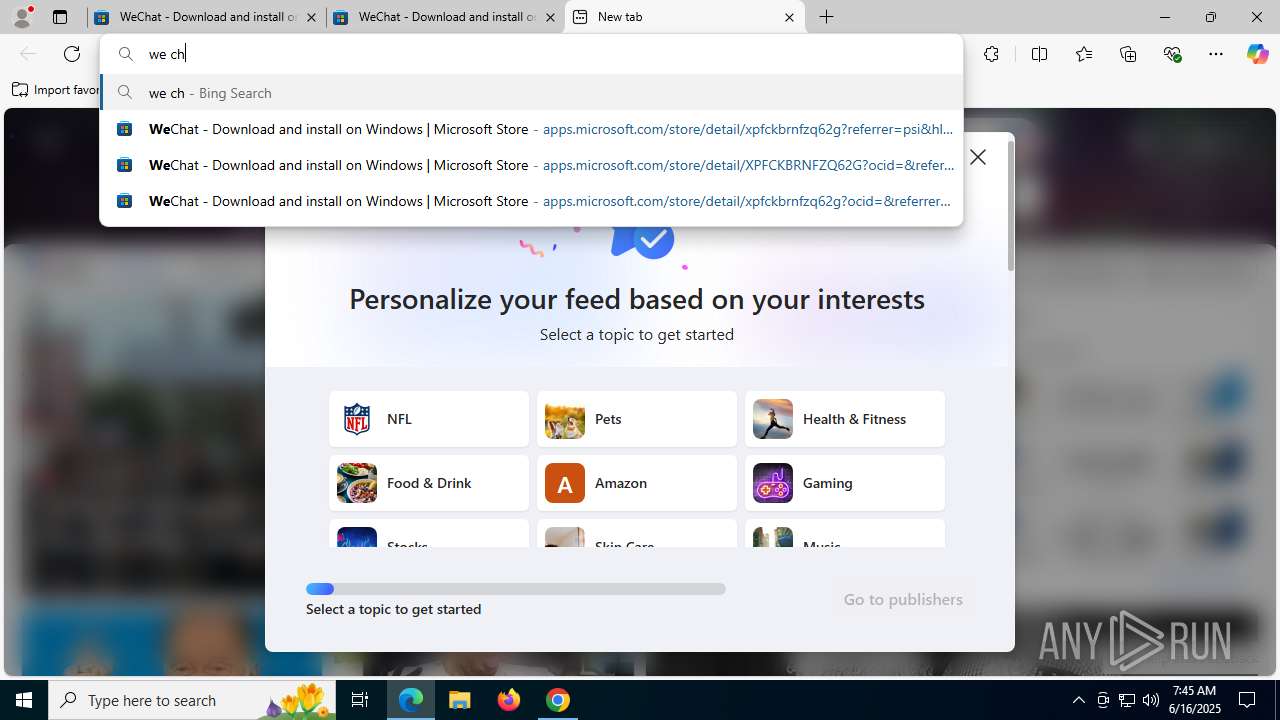The height and width of the screenshot is (720, 1280).
Task: Open the Extensions icon
Action: [x=991, y=54]
